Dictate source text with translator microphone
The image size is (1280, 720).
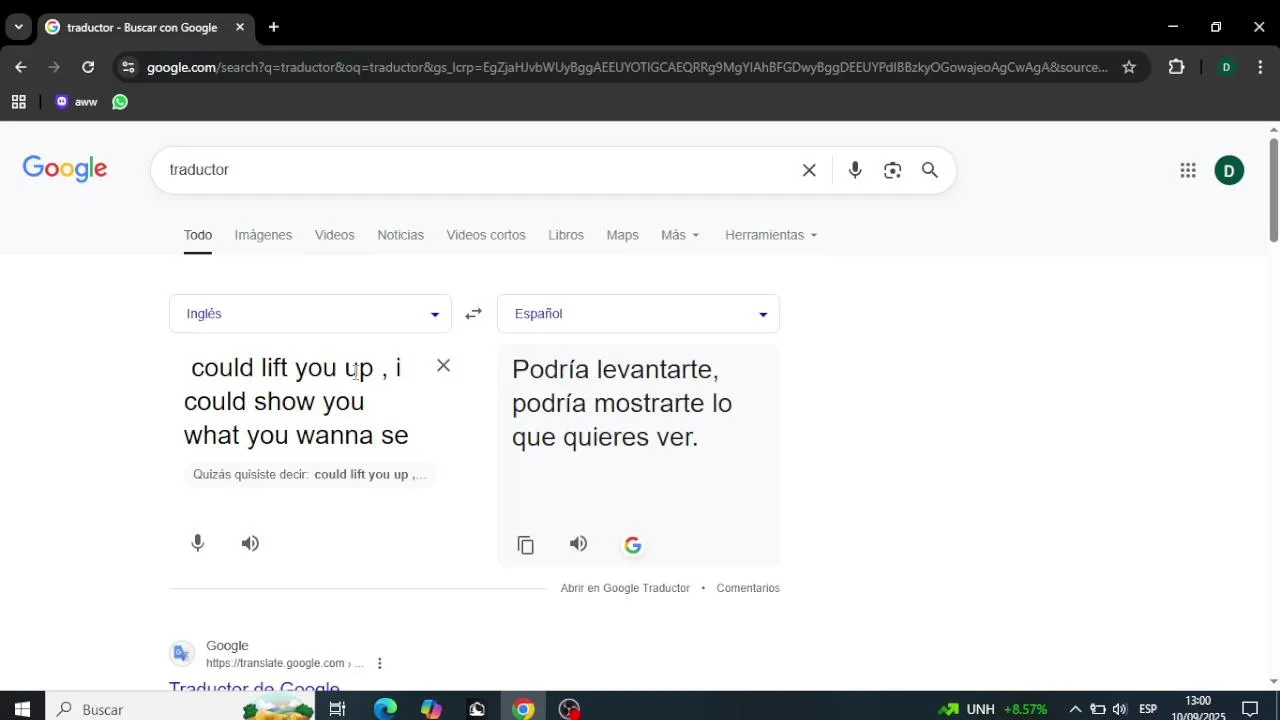198,543
